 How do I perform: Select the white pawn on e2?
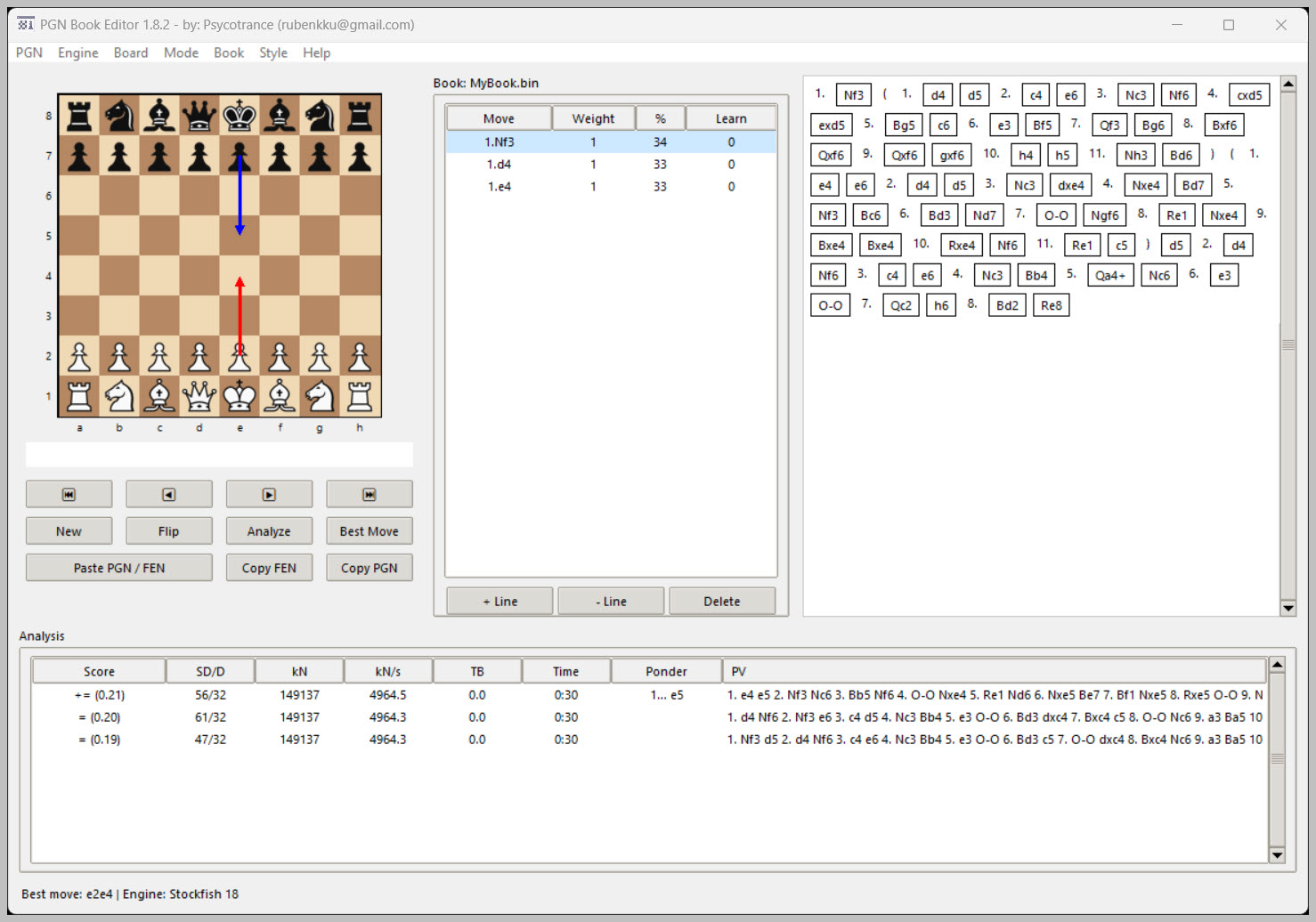click(x=240, y=357)
